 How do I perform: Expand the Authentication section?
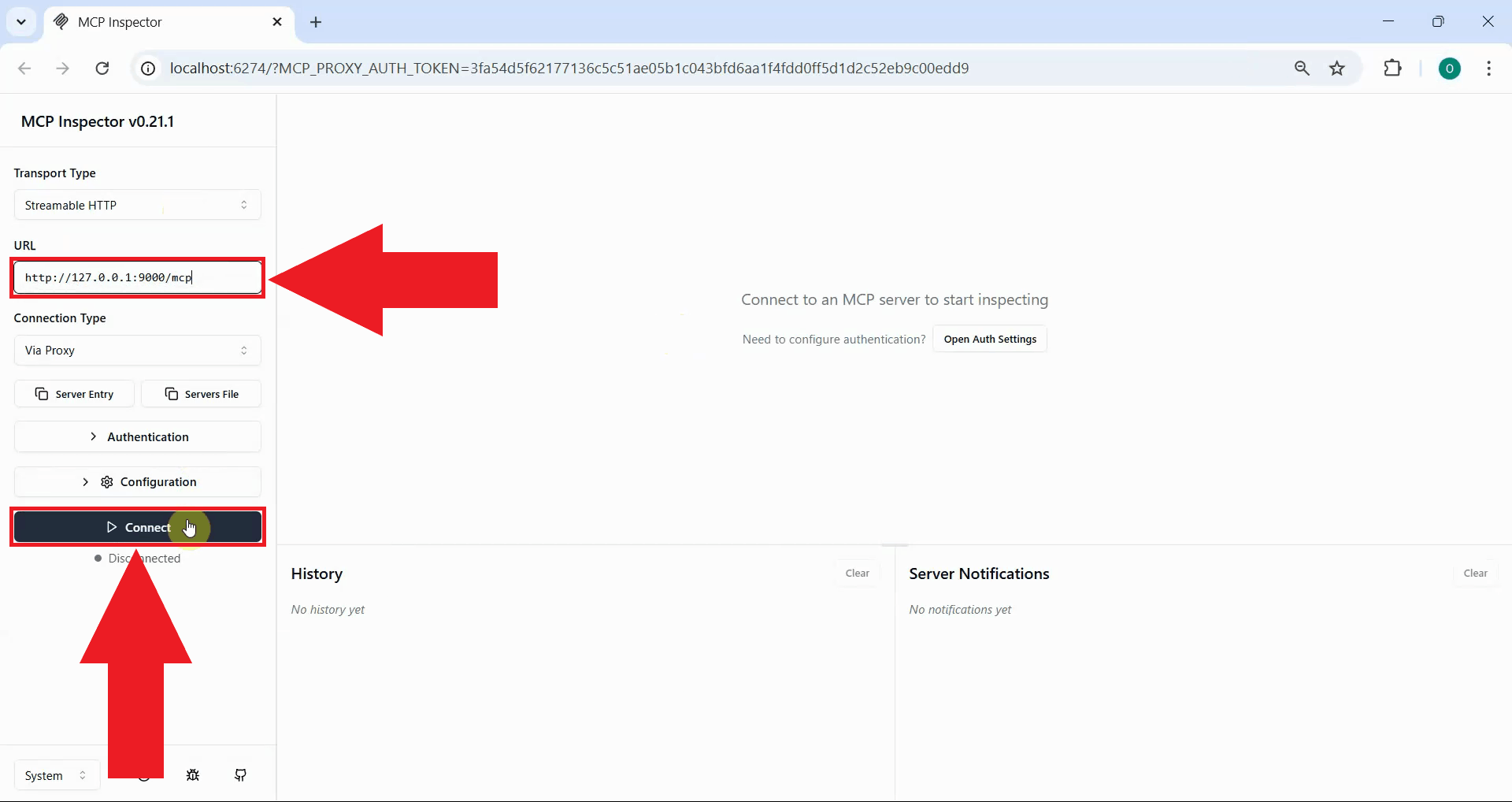click(137, 436)
